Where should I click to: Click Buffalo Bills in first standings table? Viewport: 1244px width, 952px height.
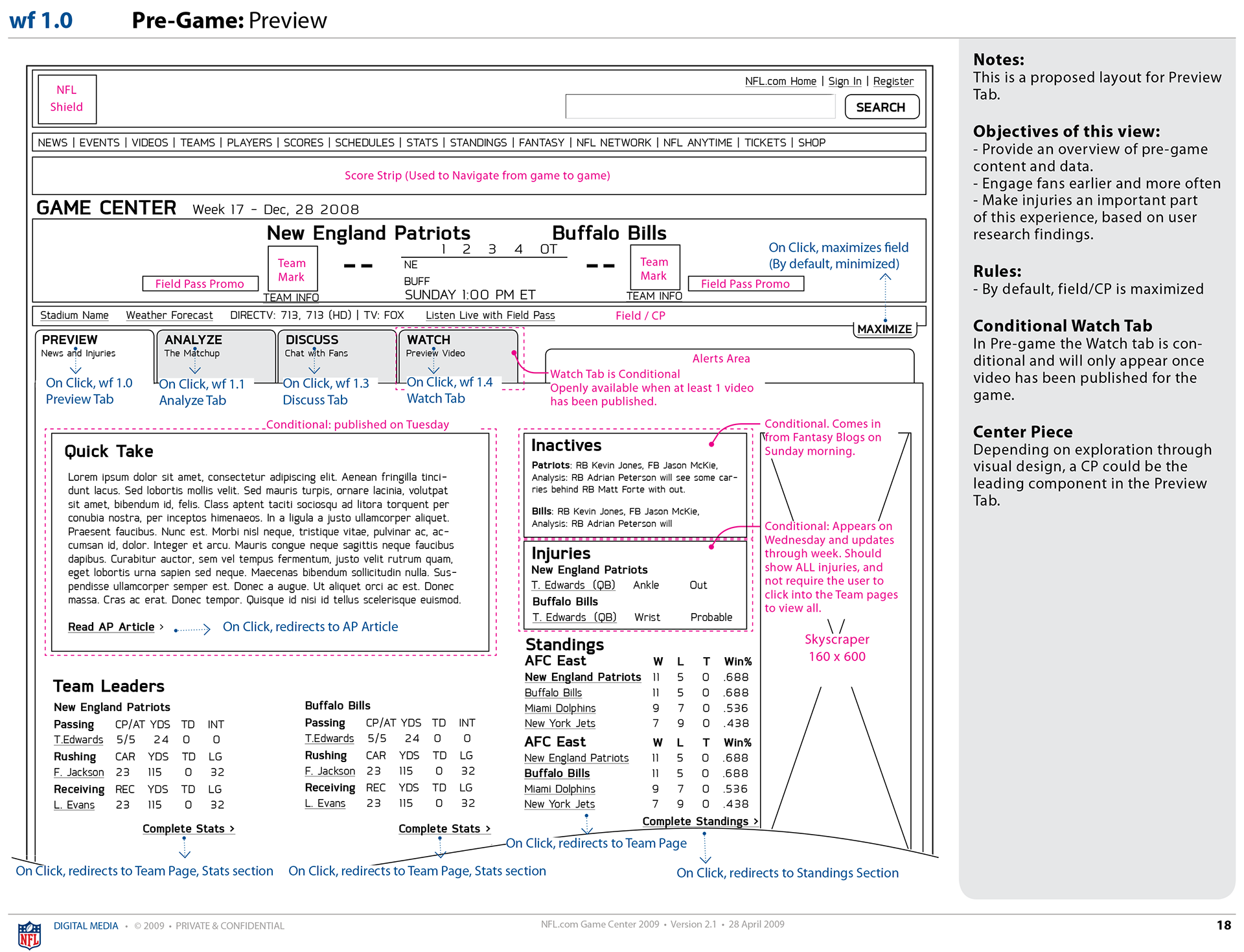pos(553,693)
